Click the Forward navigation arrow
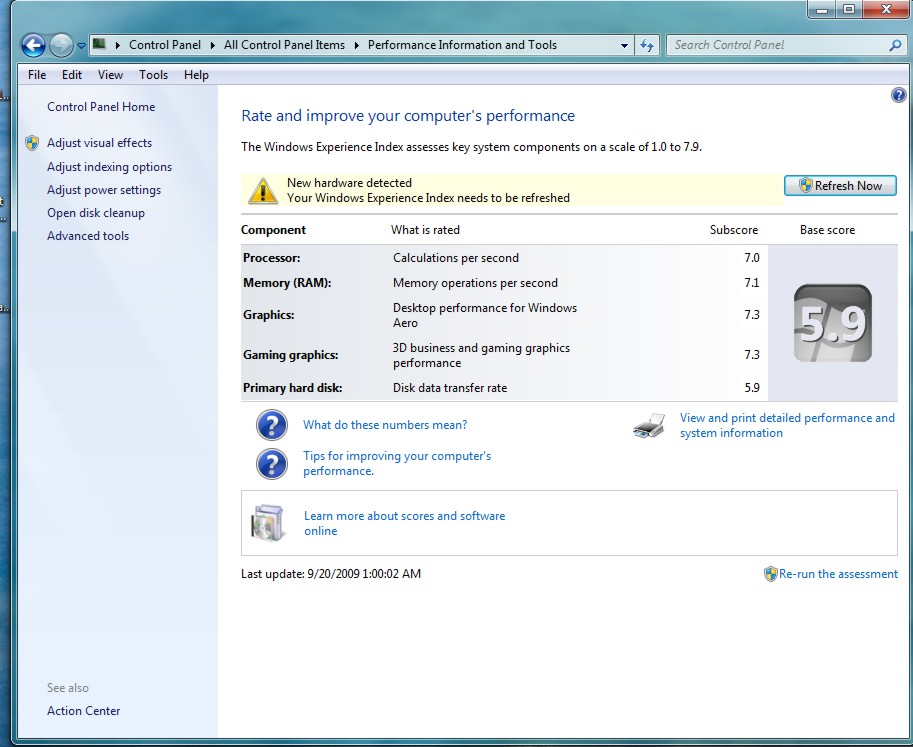This screenshot has height=747, width=913. coord(61,45)
